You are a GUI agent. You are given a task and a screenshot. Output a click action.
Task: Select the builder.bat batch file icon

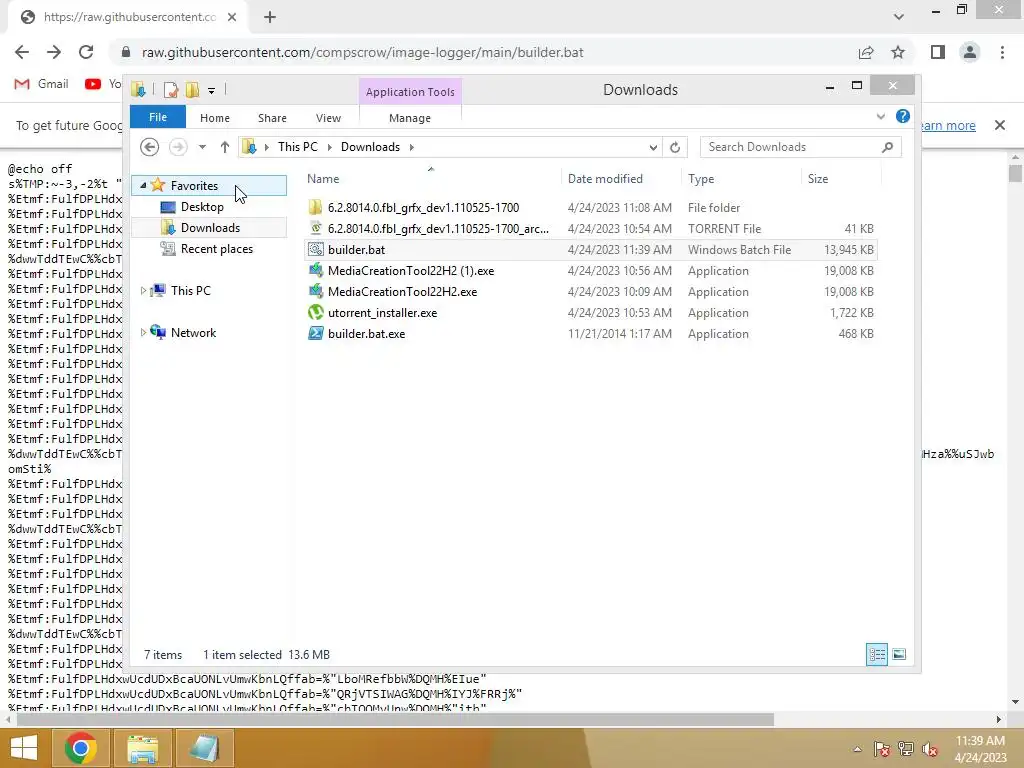coord(315,249)
